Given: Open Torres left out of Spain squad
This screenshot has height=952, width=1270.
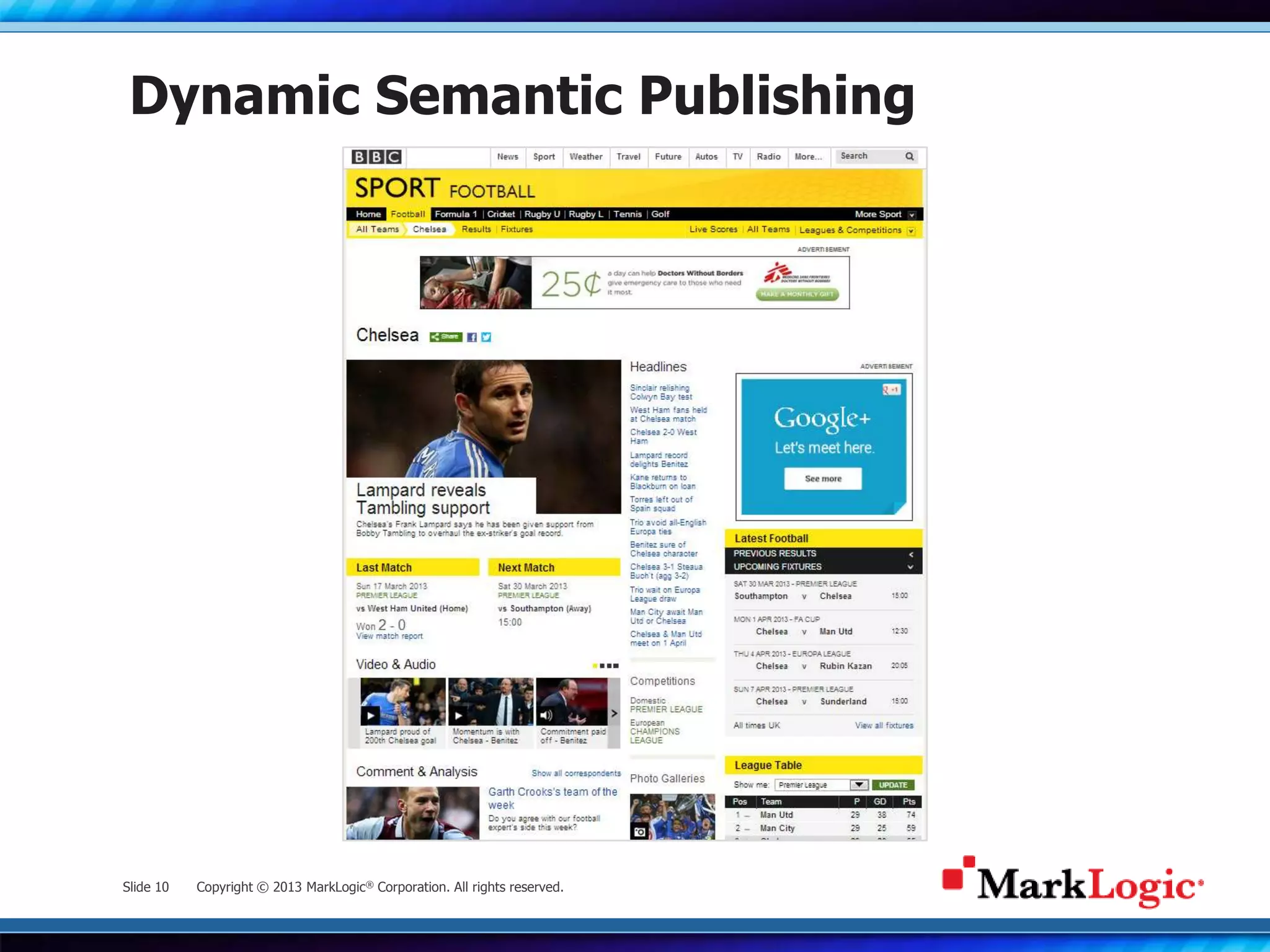Looking at the screenshot, I should (x=661, y=504).
